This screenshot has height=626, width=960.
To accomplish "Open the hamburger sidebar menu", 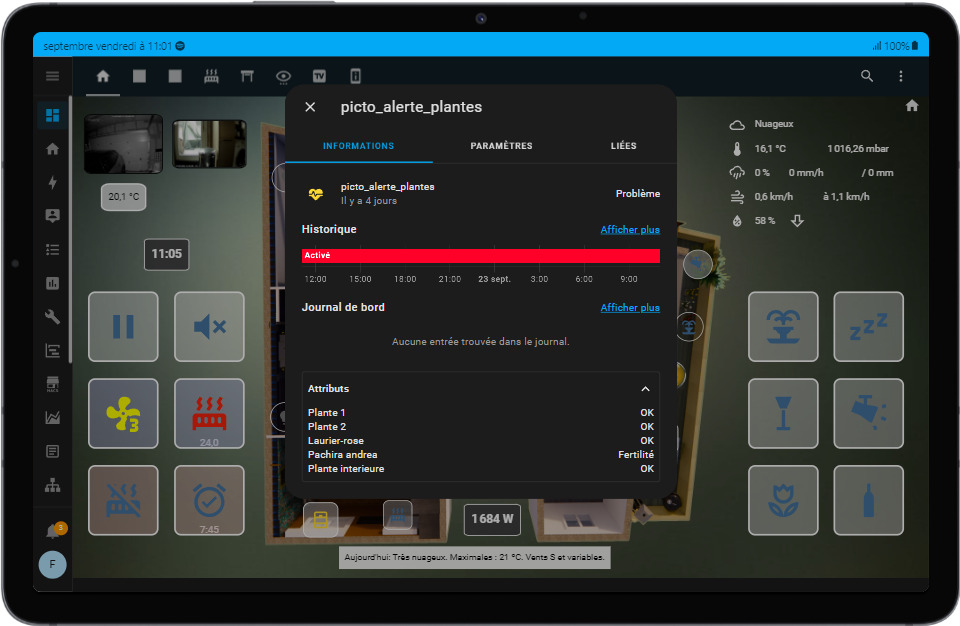I will tap(53, 76).
